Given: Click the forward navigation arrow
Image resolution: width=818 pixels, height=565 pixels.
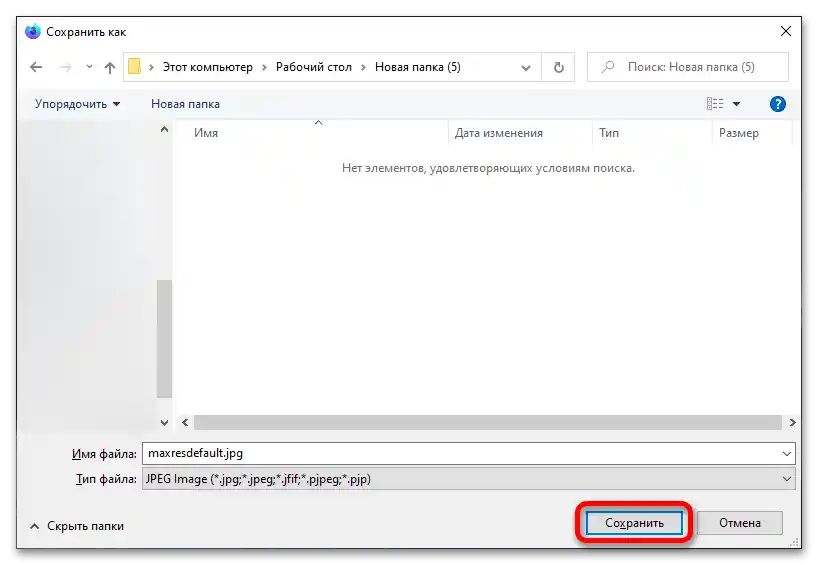Looking at the screenshot, I should (x=66, y=67).
